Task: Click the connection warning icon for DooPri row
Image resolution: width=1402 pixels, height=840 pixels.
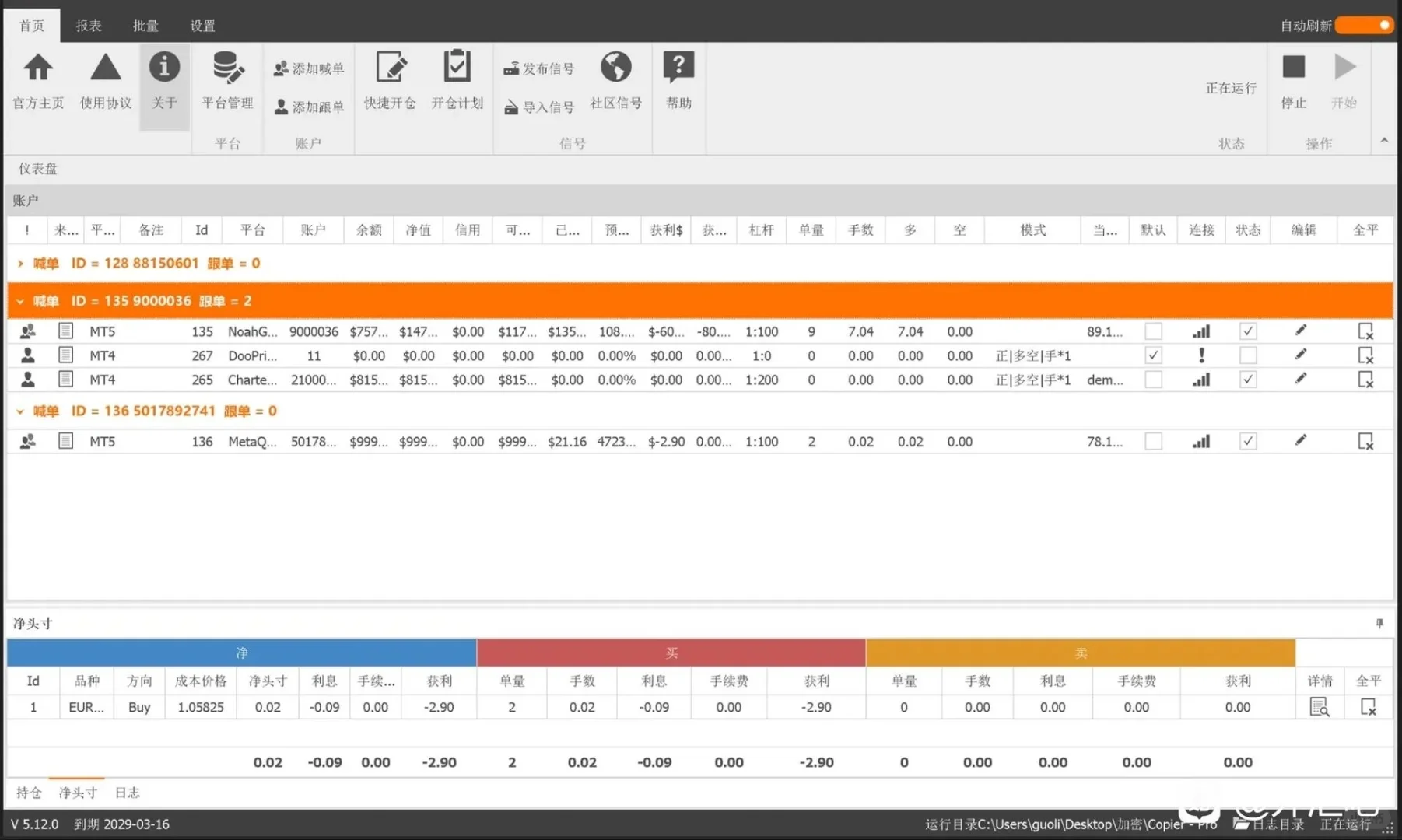Action: (x=1201, y=355)
